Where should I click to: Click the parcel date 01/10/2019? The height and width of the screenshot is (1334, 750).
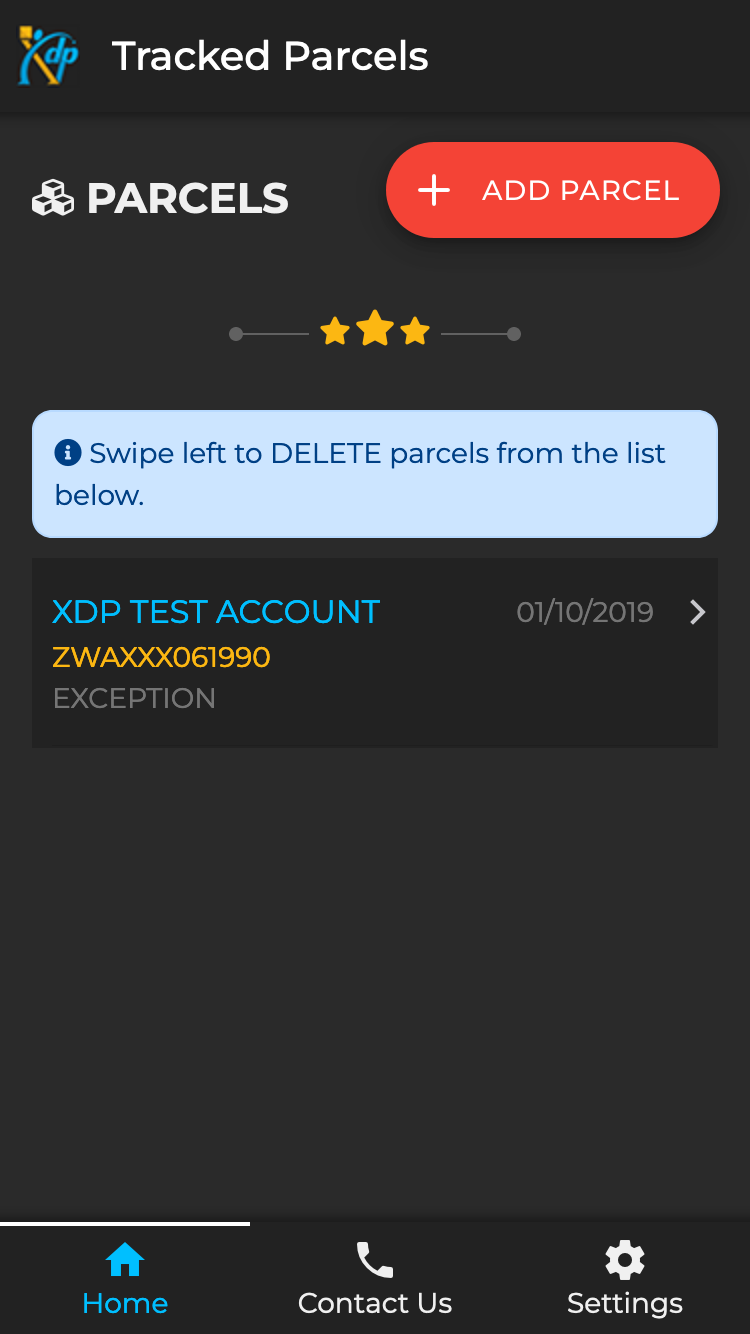pyautogui.click(x=585, y=612)
